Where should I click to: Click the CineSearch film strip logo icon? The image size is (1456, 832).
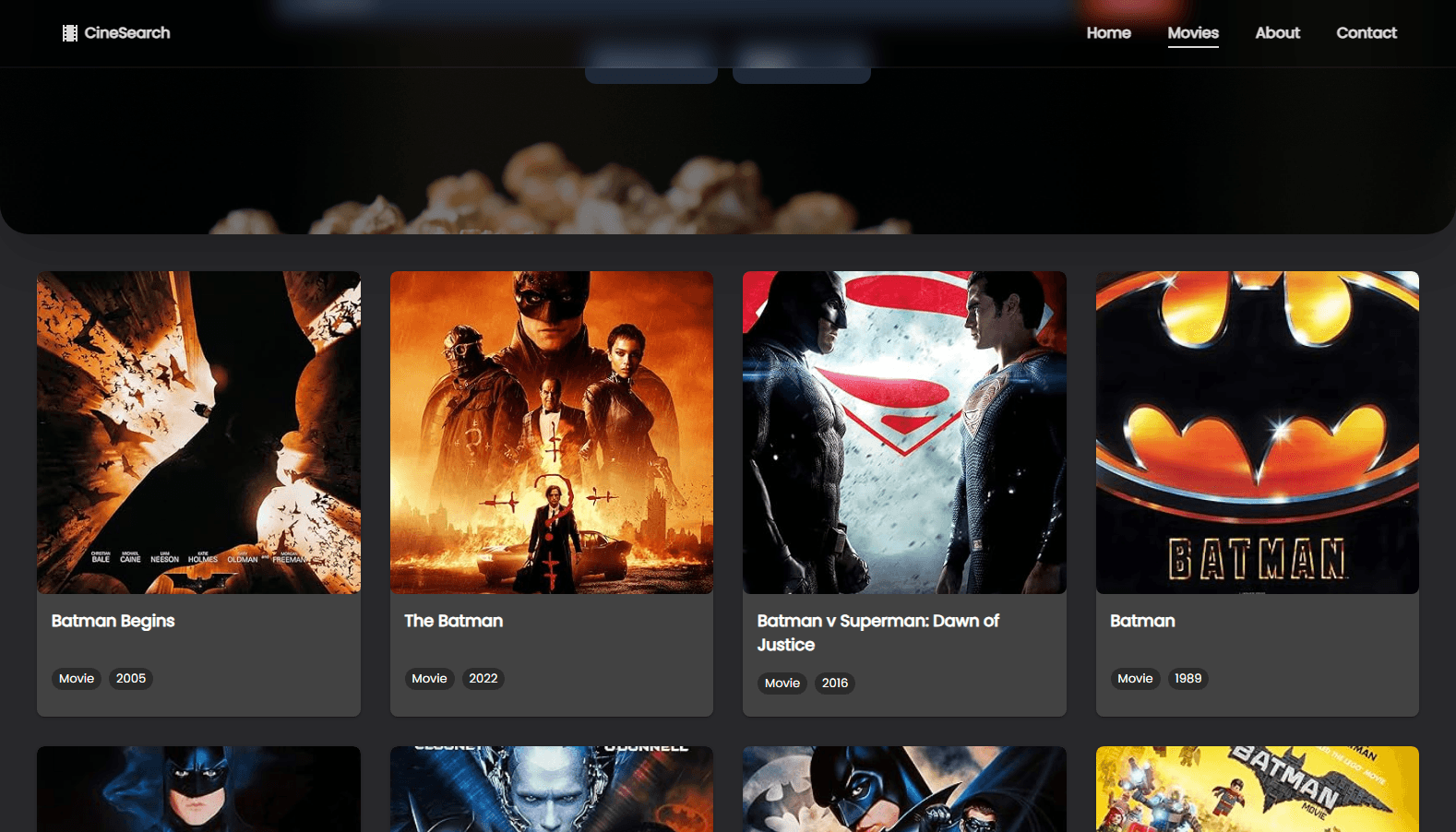pyautogui.click(x=69, y=33)
